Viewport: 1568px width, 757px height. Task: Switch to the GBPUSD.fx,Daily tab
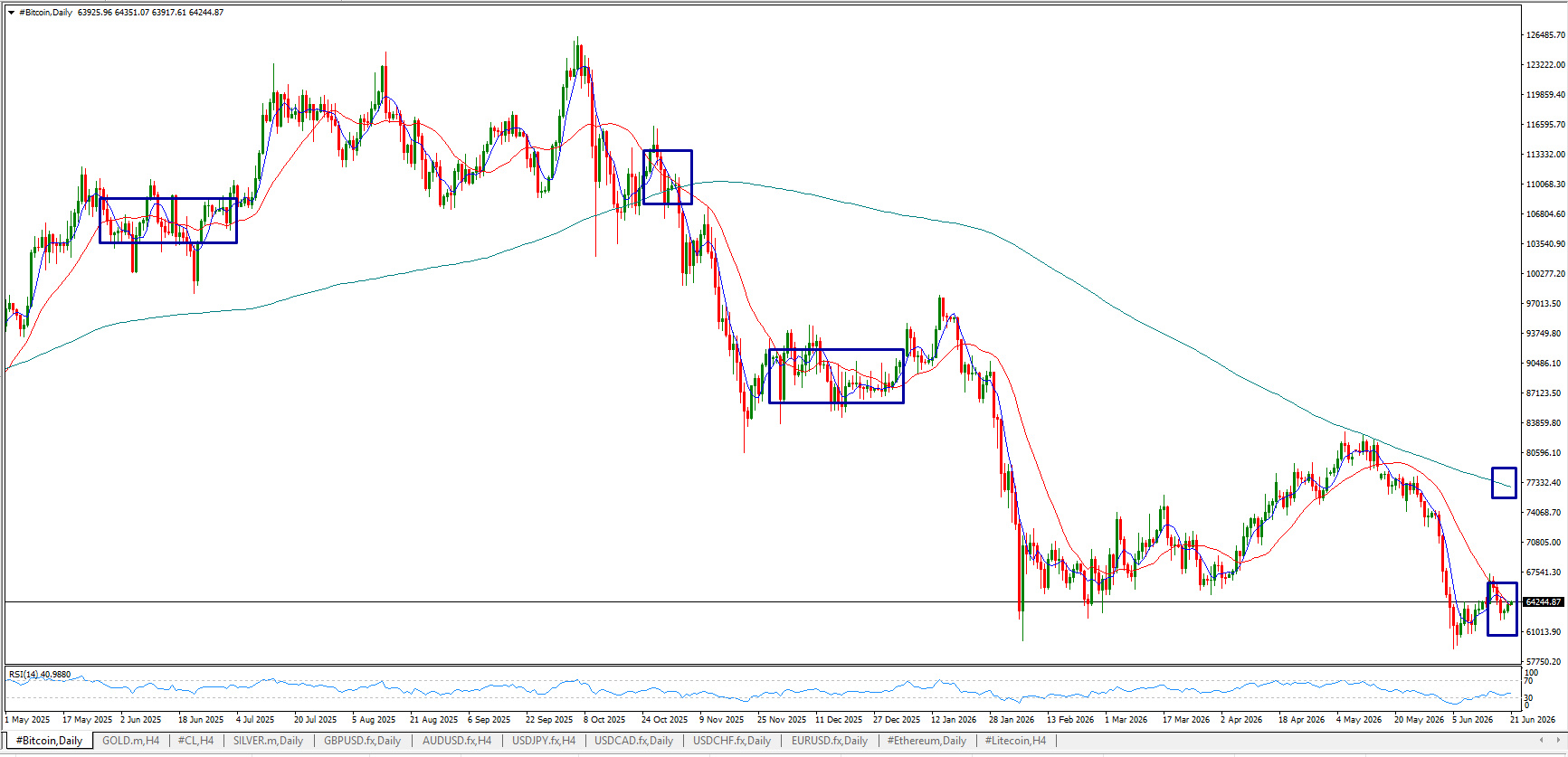coord(362,741)
